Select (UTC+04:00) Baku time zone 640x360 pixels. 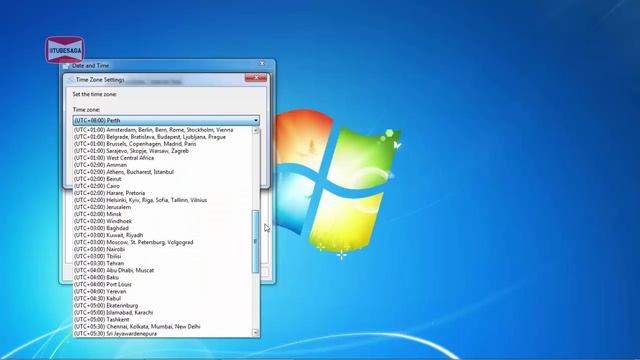point(163,277)
